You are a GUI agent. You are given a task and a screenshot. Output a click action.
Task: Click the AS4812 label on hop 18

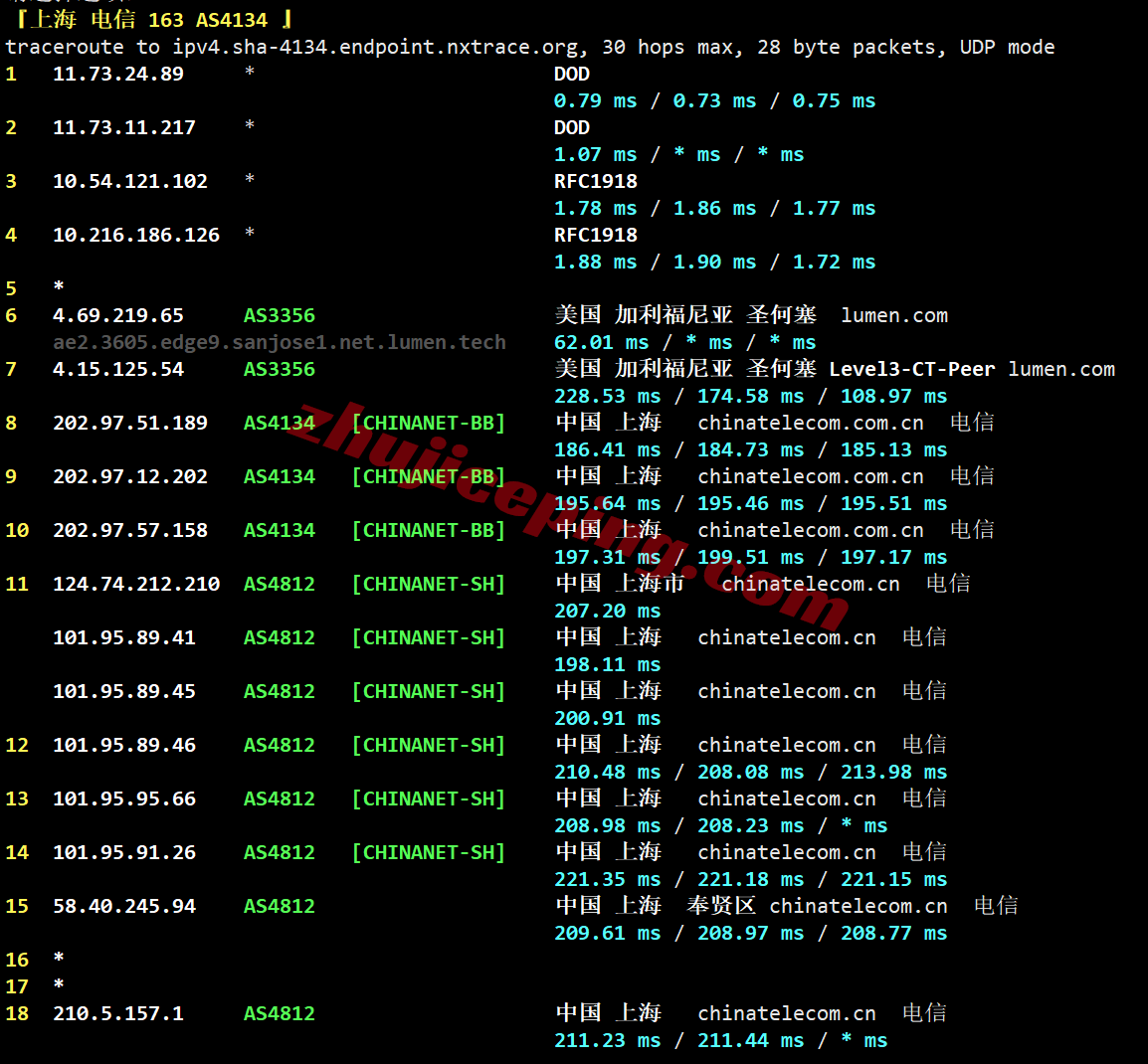pyautogui.click(x=279, y=1013)
